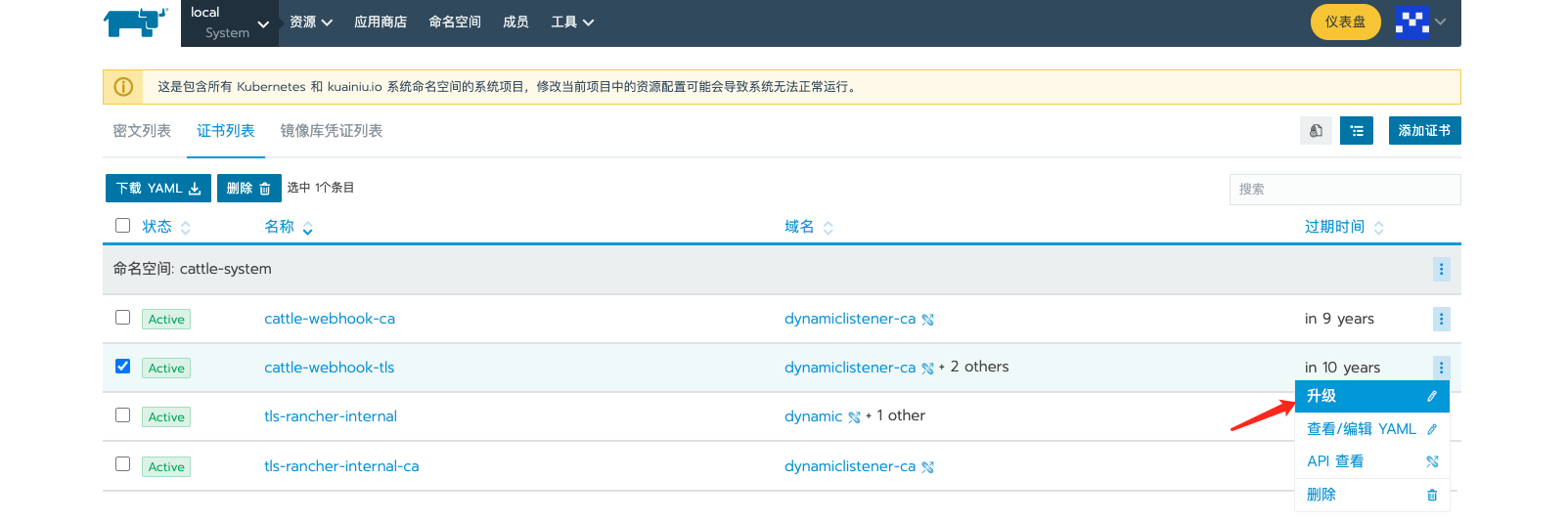Screen dimensions: 1568x522
Task: Select the cattle-webhook-ca row checkbox
Action: (x=122, y=318)
